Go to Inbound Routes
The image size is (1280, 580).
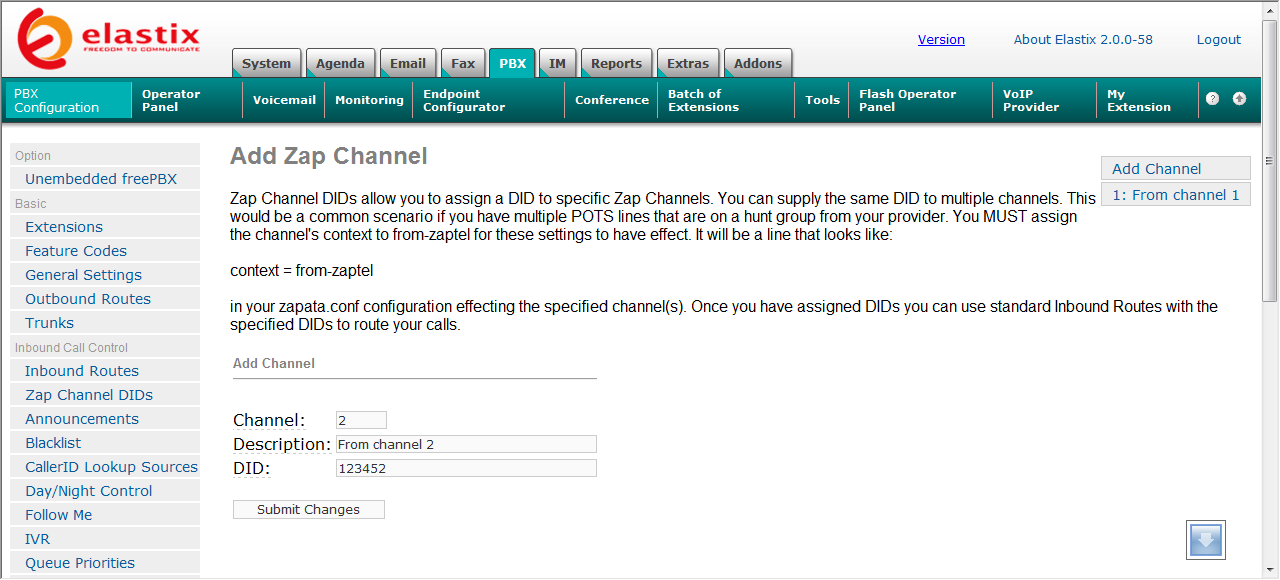[x=105, y=371]
